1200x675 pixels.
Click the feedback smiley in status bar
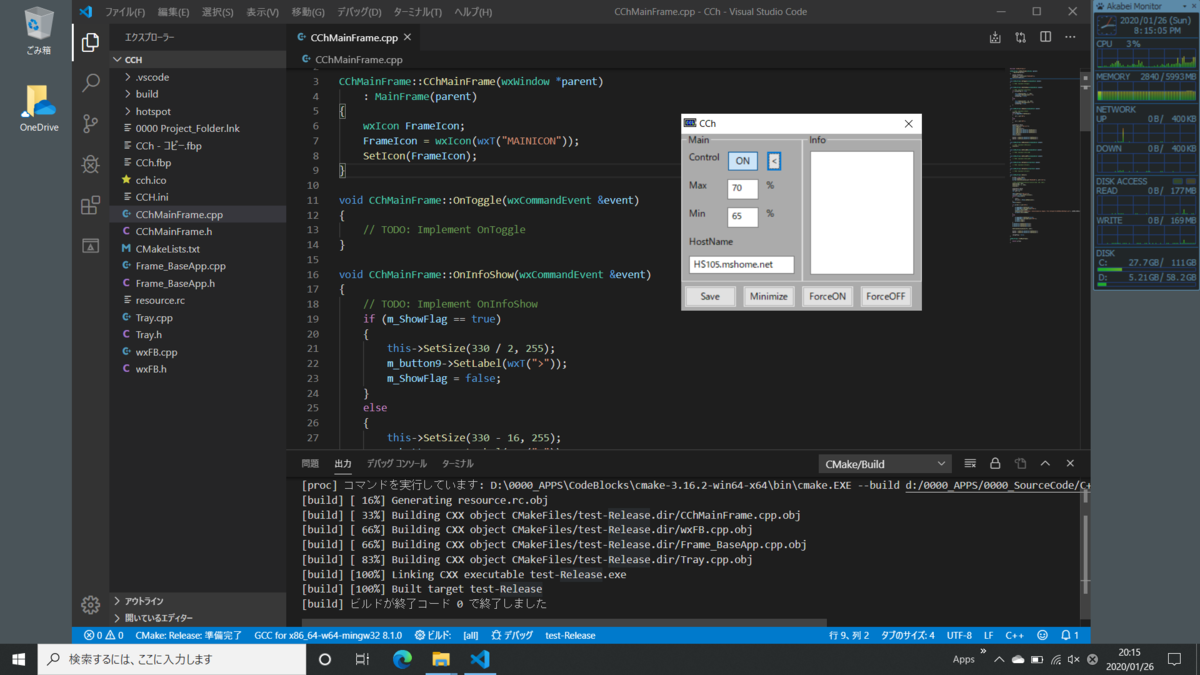(x=1041, y=634)
